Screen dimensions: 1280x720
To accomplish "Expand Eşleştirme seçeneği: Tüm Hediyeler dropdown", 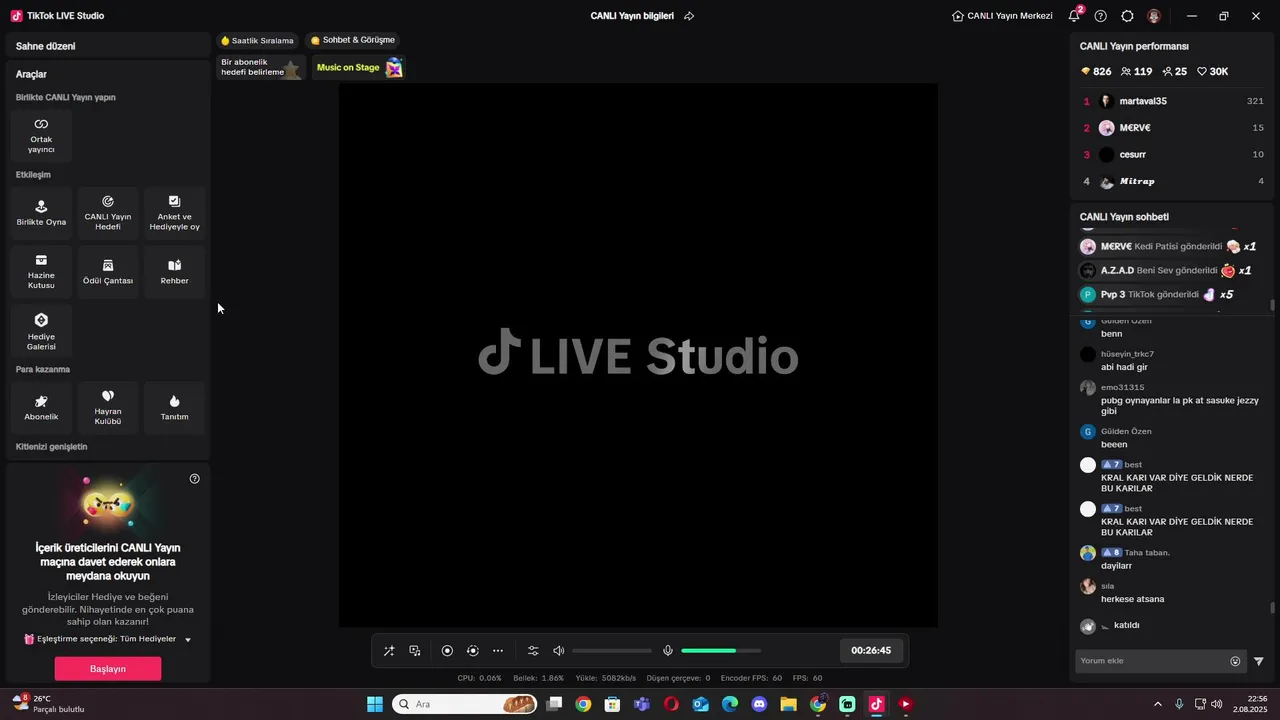I will pyautogui.click(x=108, y=639).
